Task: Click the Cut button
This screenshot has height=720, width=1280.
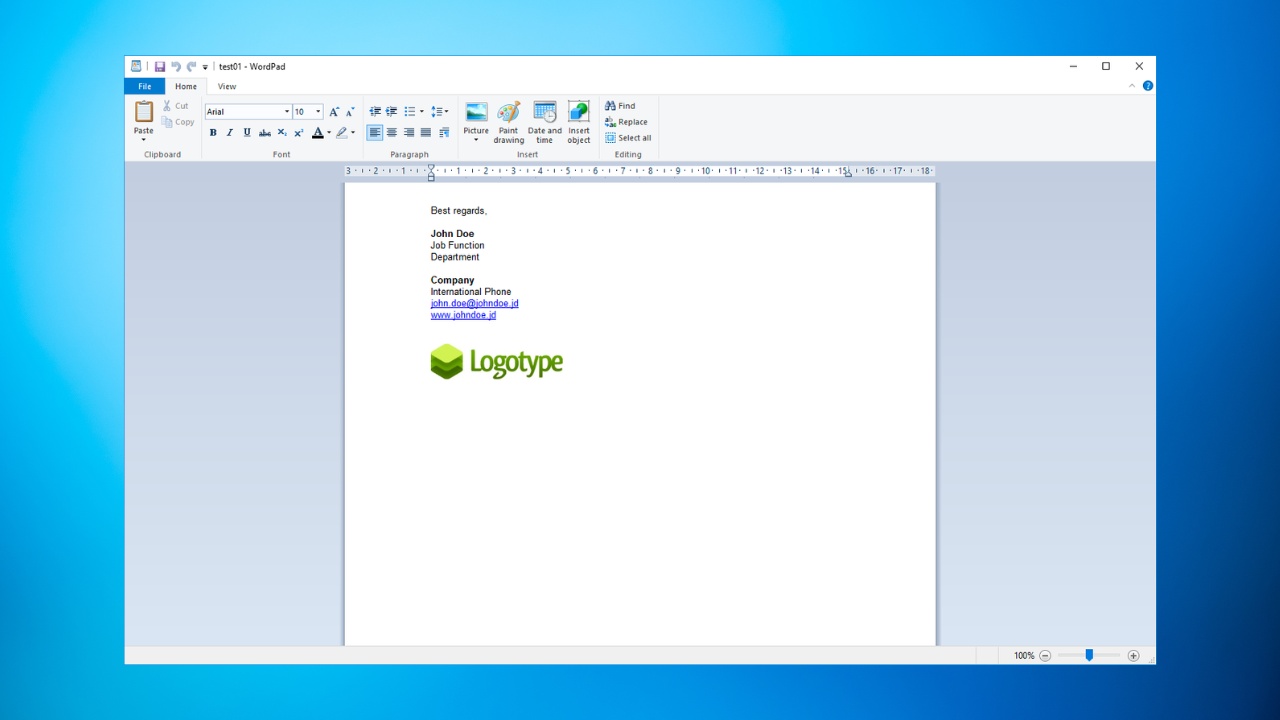Action: point(176,106)
